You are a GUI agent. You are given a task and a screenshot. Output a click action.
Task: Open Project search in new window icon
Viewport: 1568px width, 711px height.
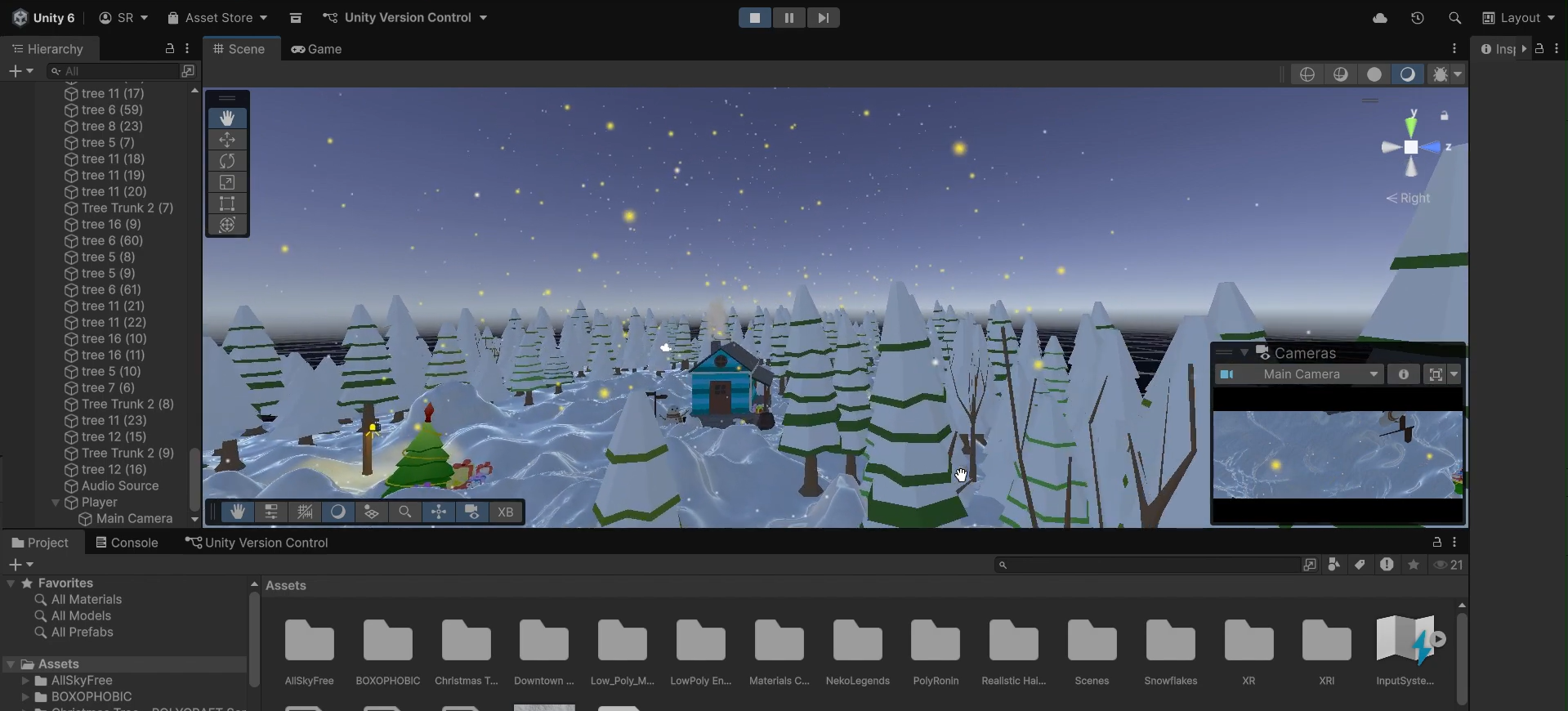(x=1310, y=565)
